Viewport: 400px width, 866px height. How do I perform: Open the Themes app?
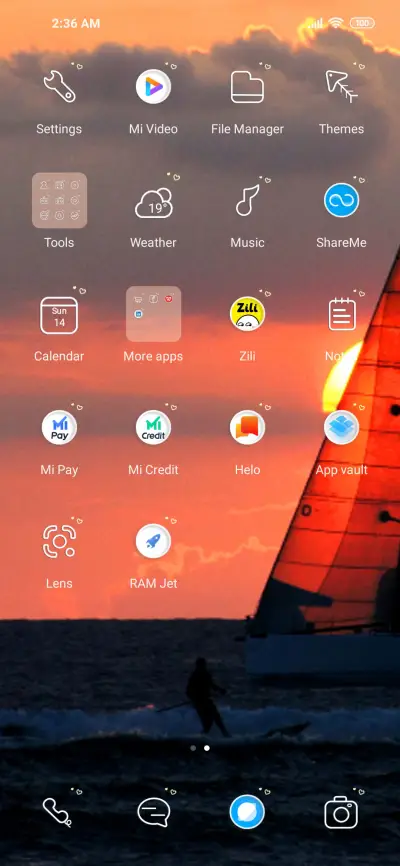pyautogui.click(x=341, y=87)
